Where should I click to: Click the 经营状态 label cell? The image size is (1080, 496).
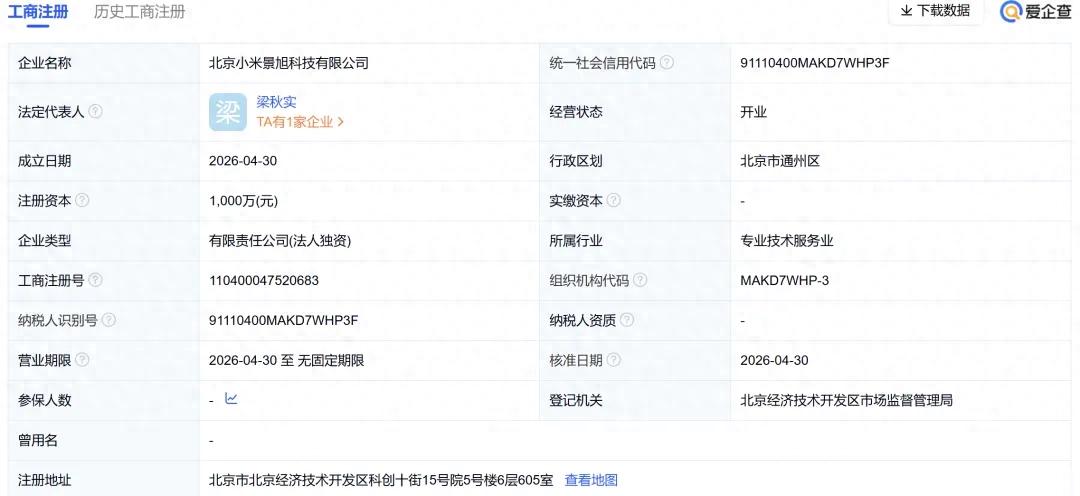pyautogui.click(x=634, y=112)
